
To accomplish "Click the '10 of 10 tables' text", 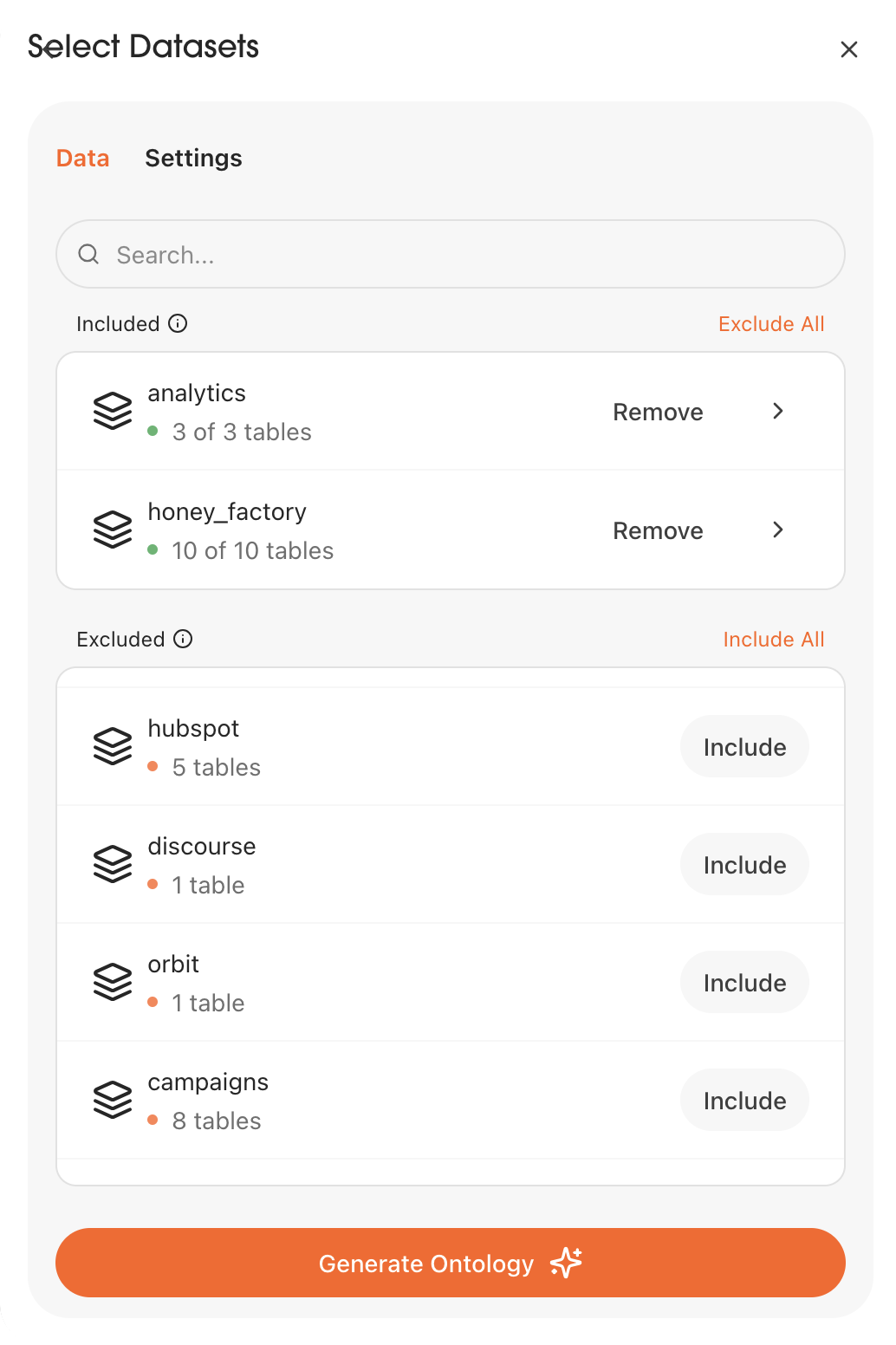I will pyautogui.click(x=252, y=550).
